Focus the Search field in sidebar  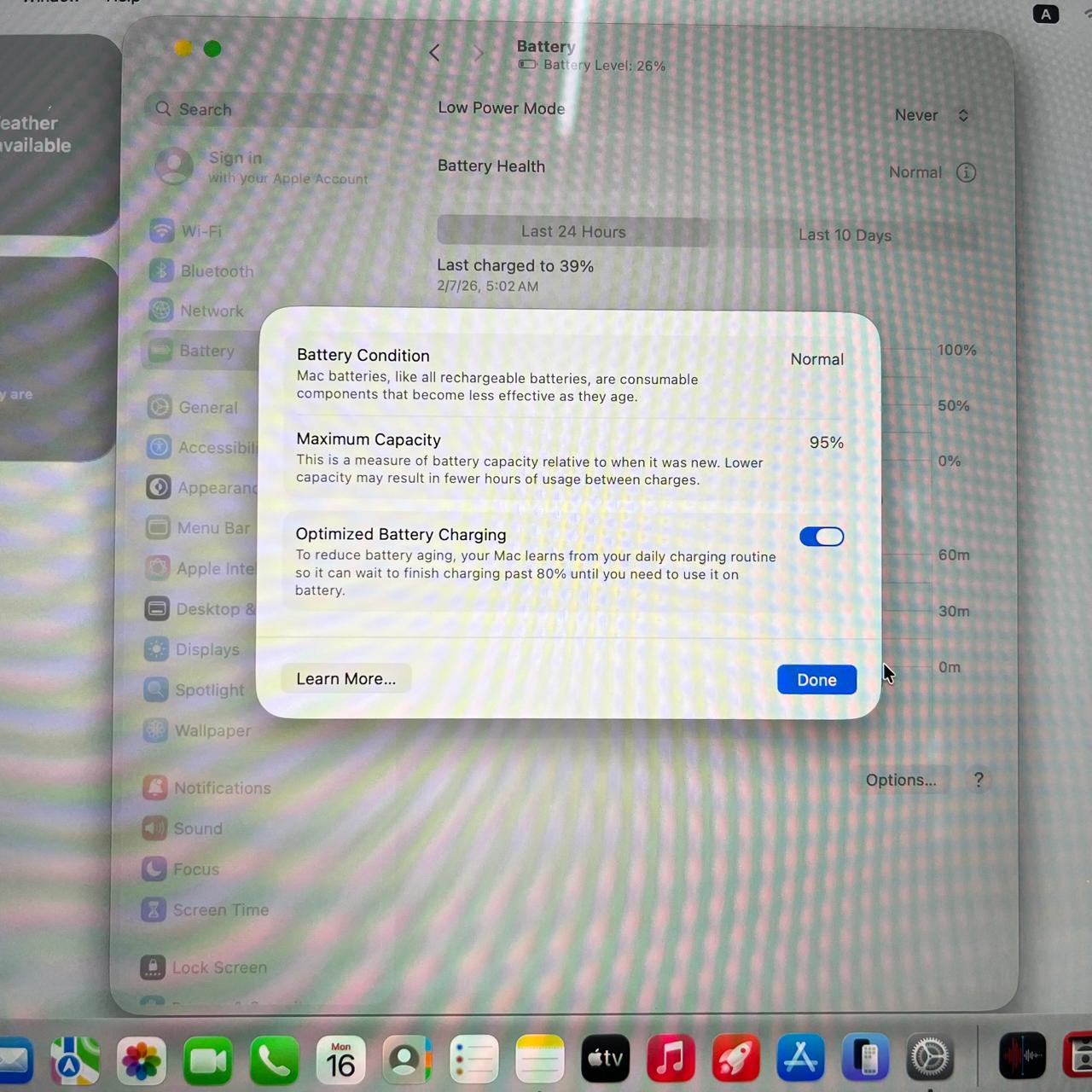(x=266, y=109)
